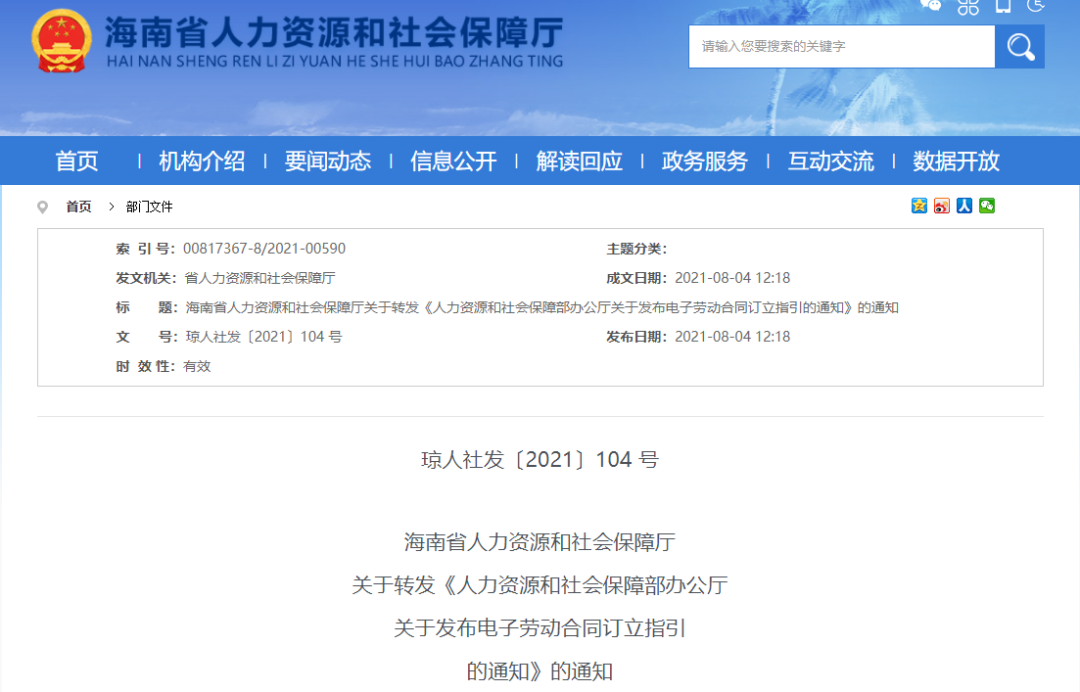The width and height of the screenshot is (1080, 692).
Task: Navigate to 解读回应 section
Action: tap(579, 161)
